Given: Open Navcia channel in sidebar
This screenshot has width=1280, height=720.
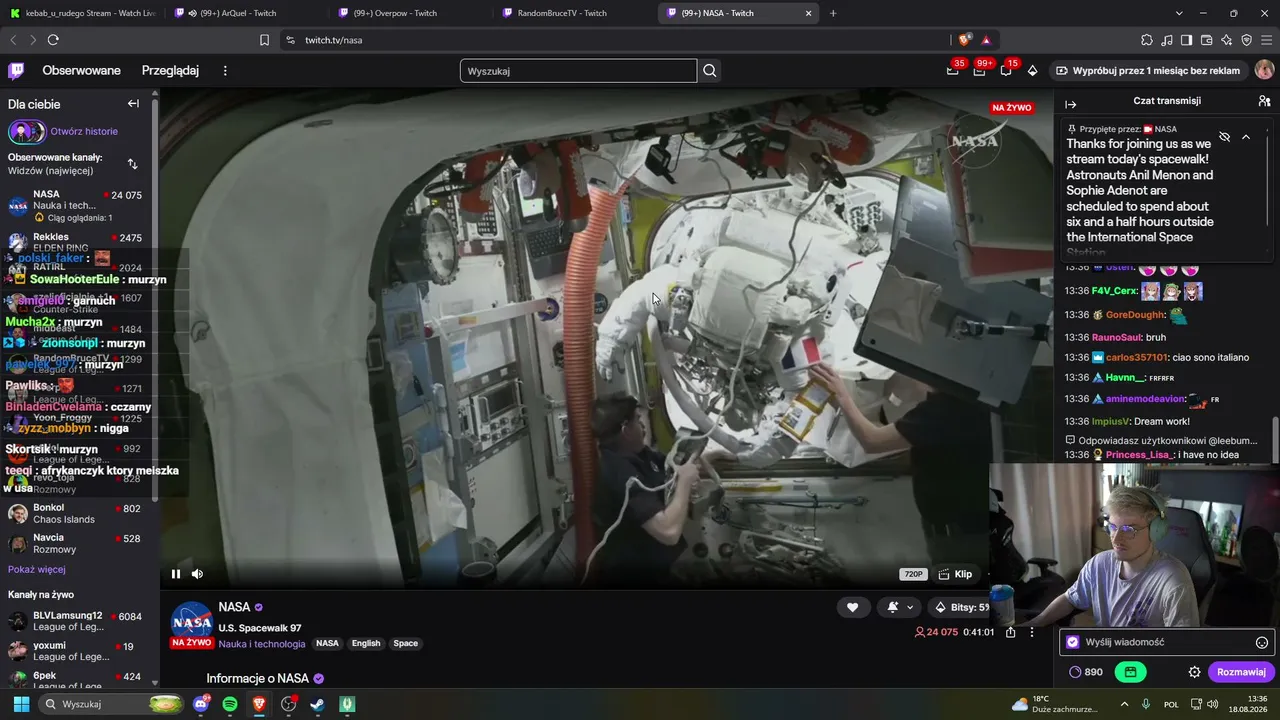Looking at the screenshot, I should coord(77,543).
